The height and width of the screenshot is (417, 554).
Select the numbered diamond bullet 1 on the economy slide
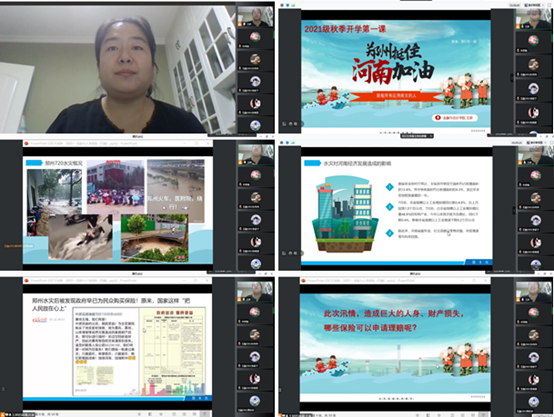[390, 187]
